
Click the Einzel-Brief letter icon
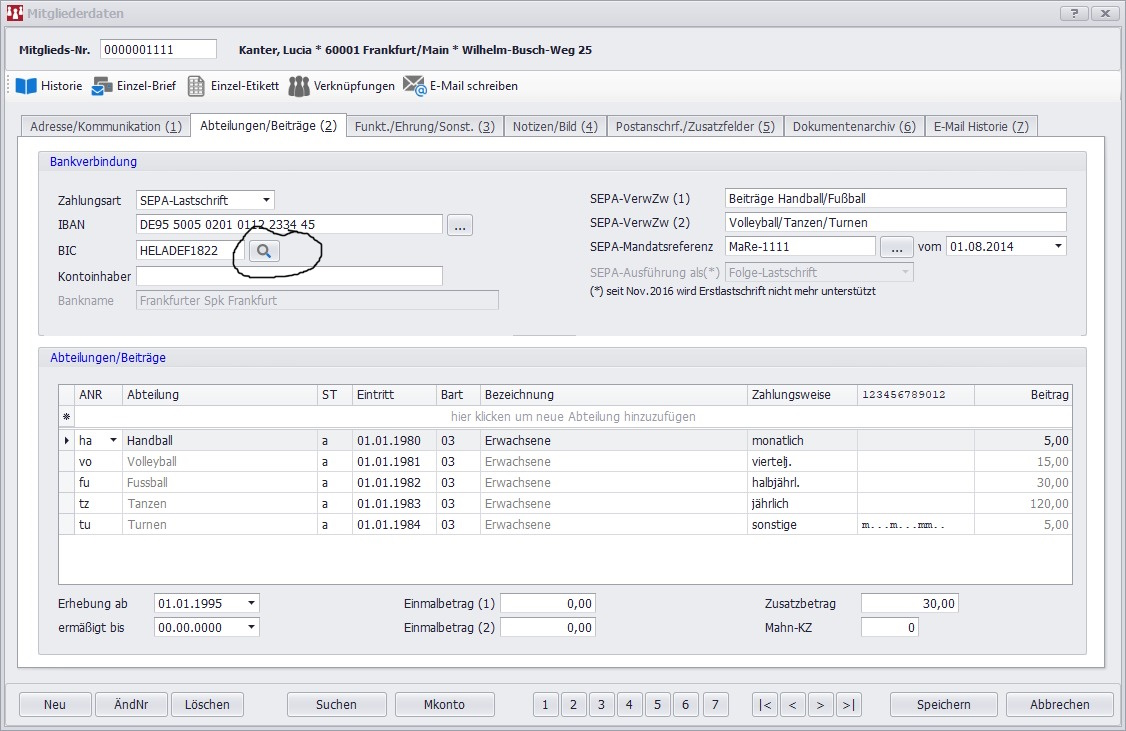(x=102, y=86)
